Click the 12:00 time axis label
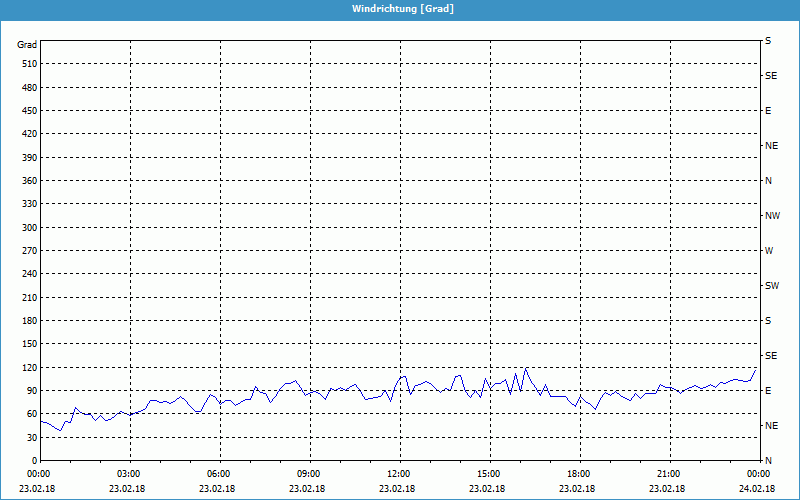Viewport: 800px width, 500px height. [398, 474]
